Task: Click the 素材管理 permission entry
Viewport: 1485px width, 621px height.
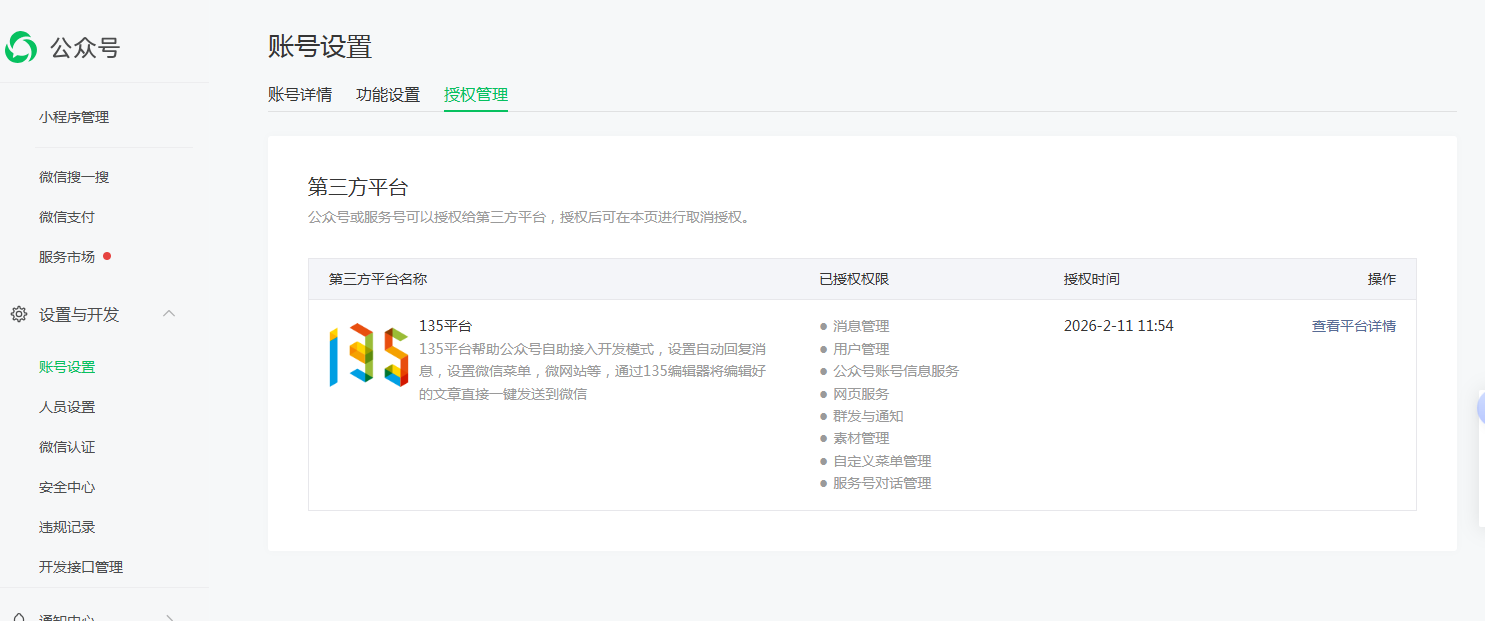Action: [861, 438]
